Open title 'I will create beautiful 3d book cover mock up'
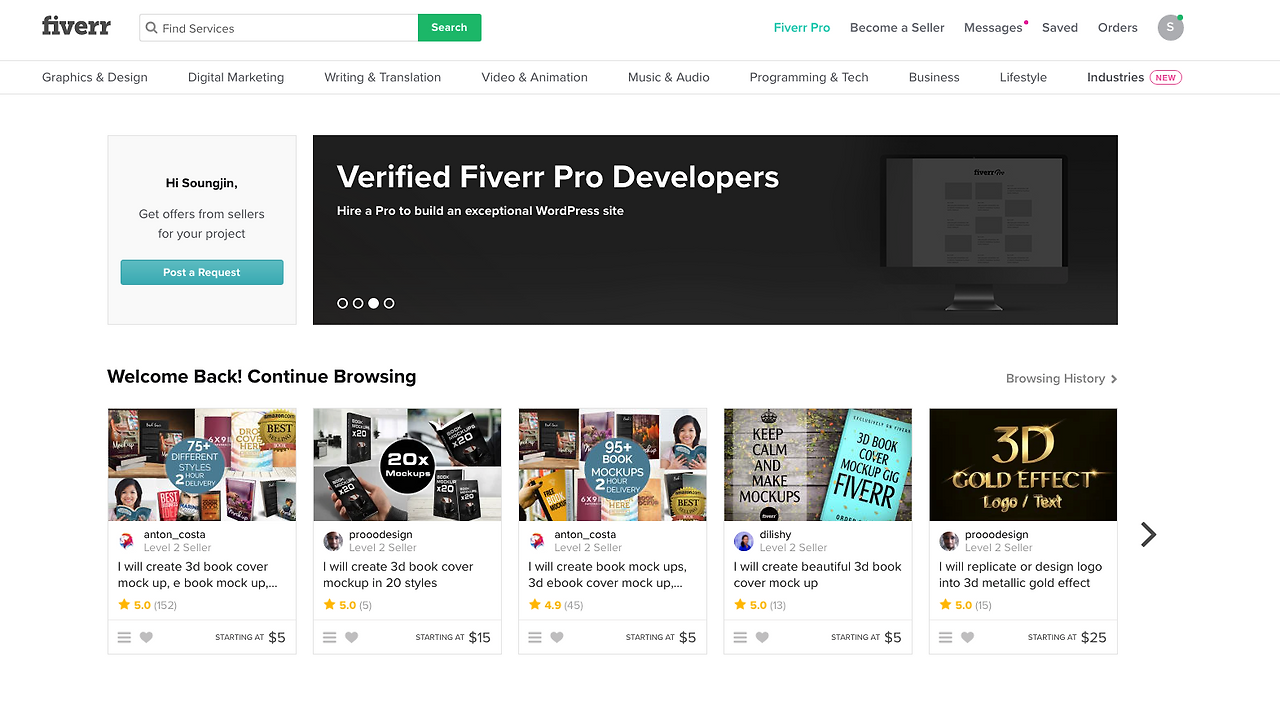This screenshot has width=1280, height=705. [x=818, y=575]
